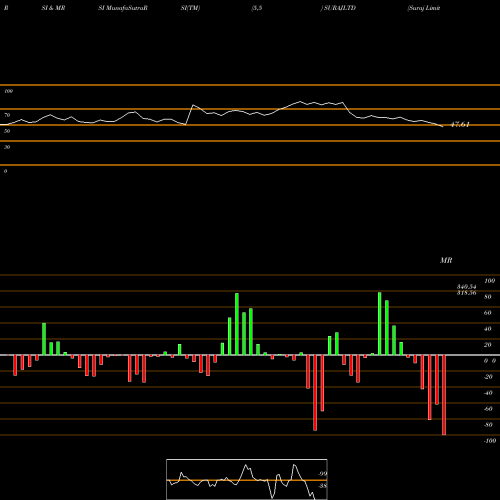500x500 pixels.
Task: Click the MR axis label -60
Action: pos(488,409)
